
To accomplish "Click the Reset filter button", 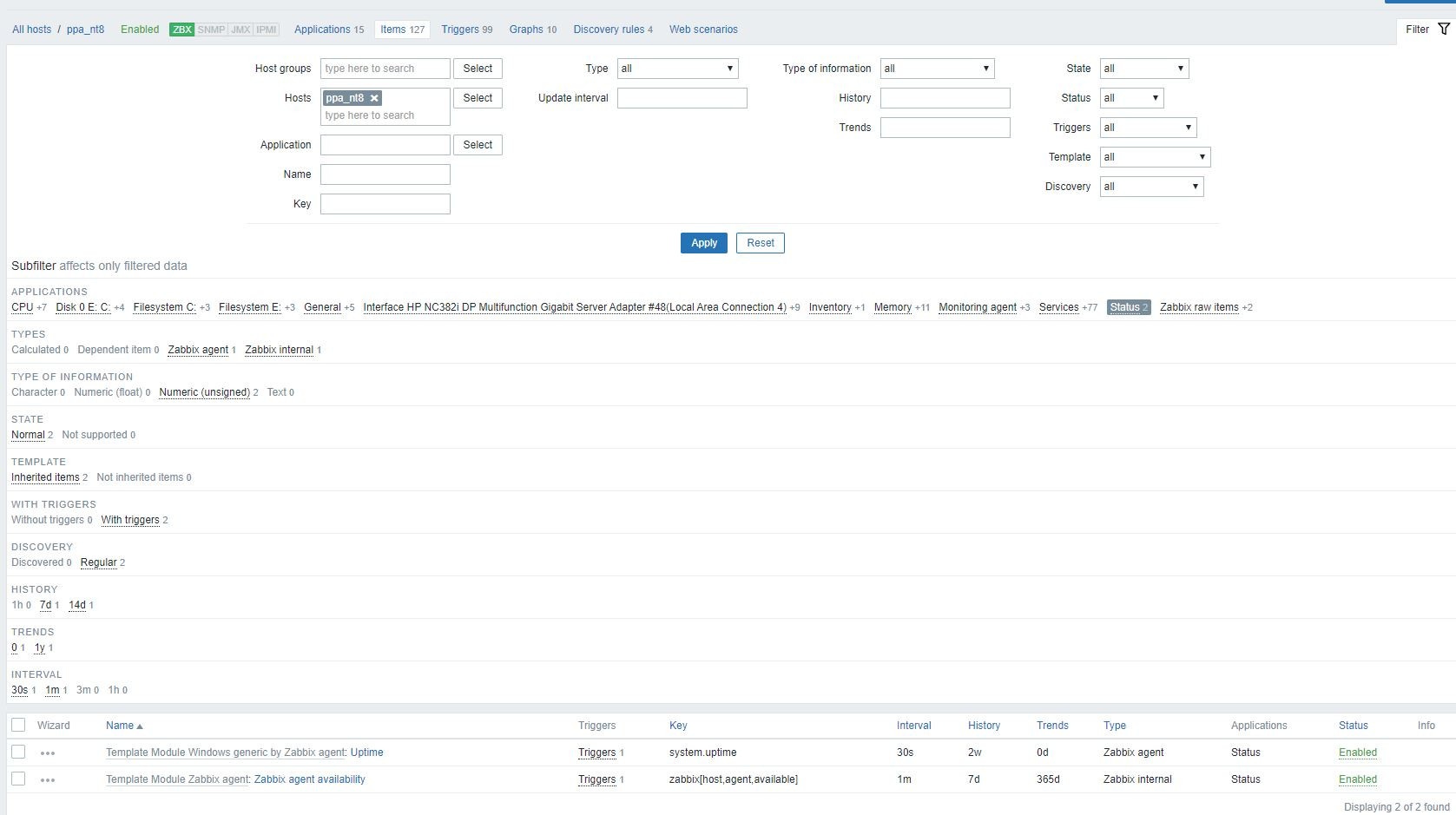I will click(x=760, y=243).
